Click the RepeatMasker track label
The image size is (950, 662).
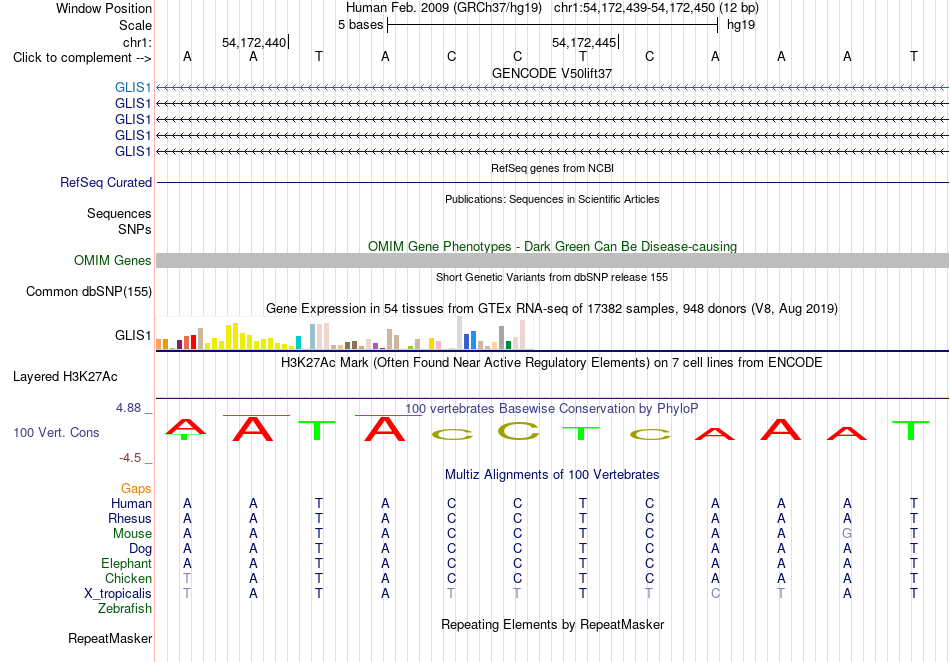pyautogui.click(x=110, y=639)
